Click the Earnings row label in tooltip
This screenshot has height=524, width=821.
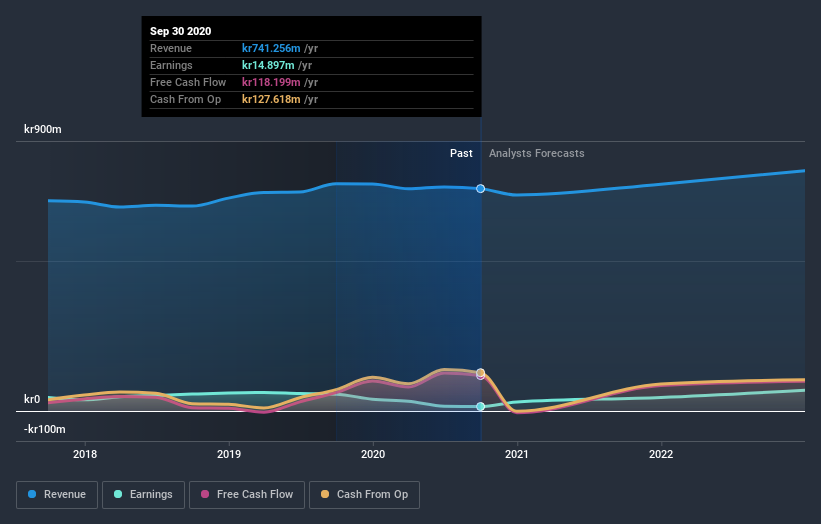171,65
